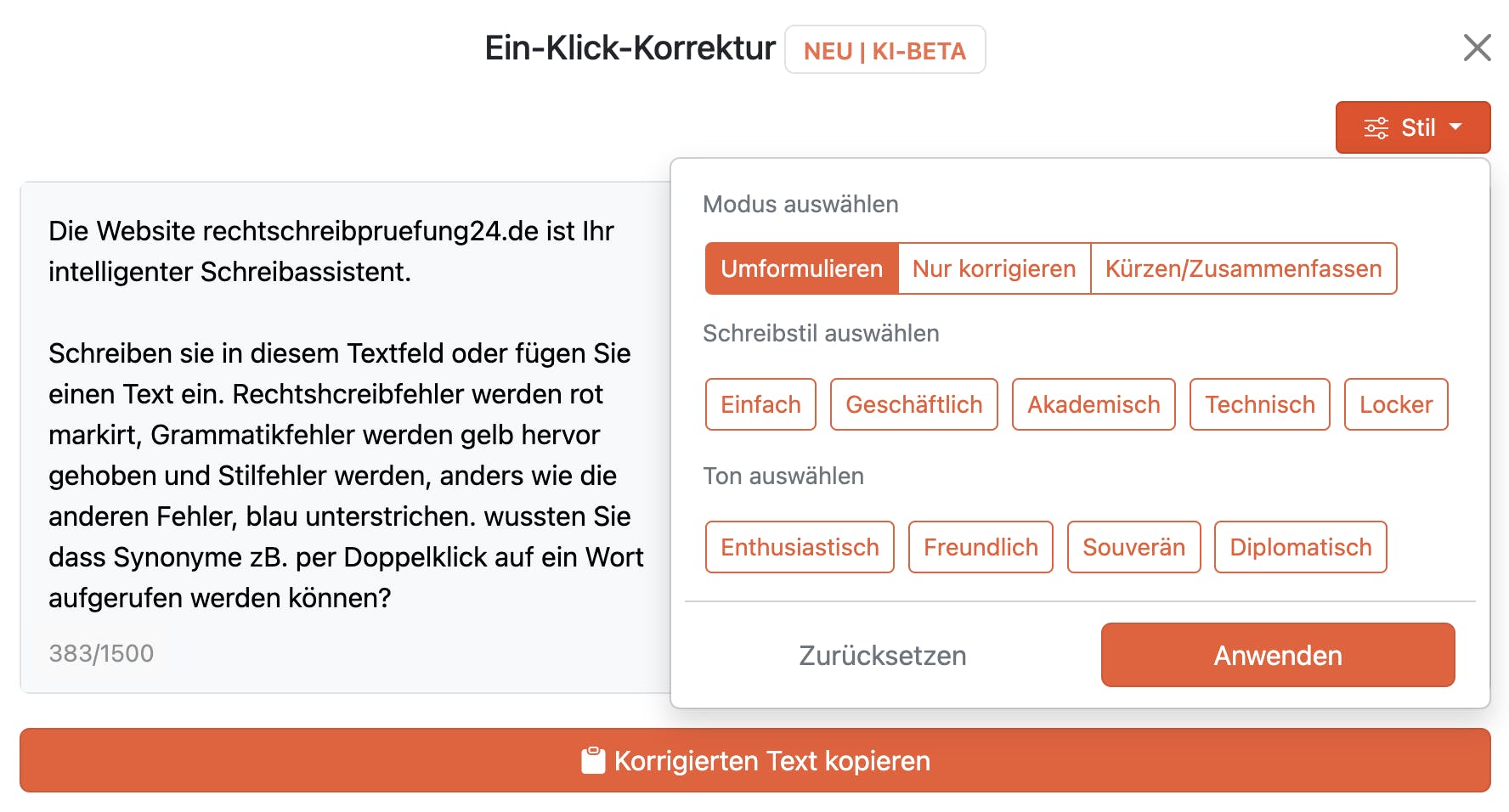Apply settings with the Anwenden button
Viewport: 1509px width, 812px height.
(x=1277, y=655)
